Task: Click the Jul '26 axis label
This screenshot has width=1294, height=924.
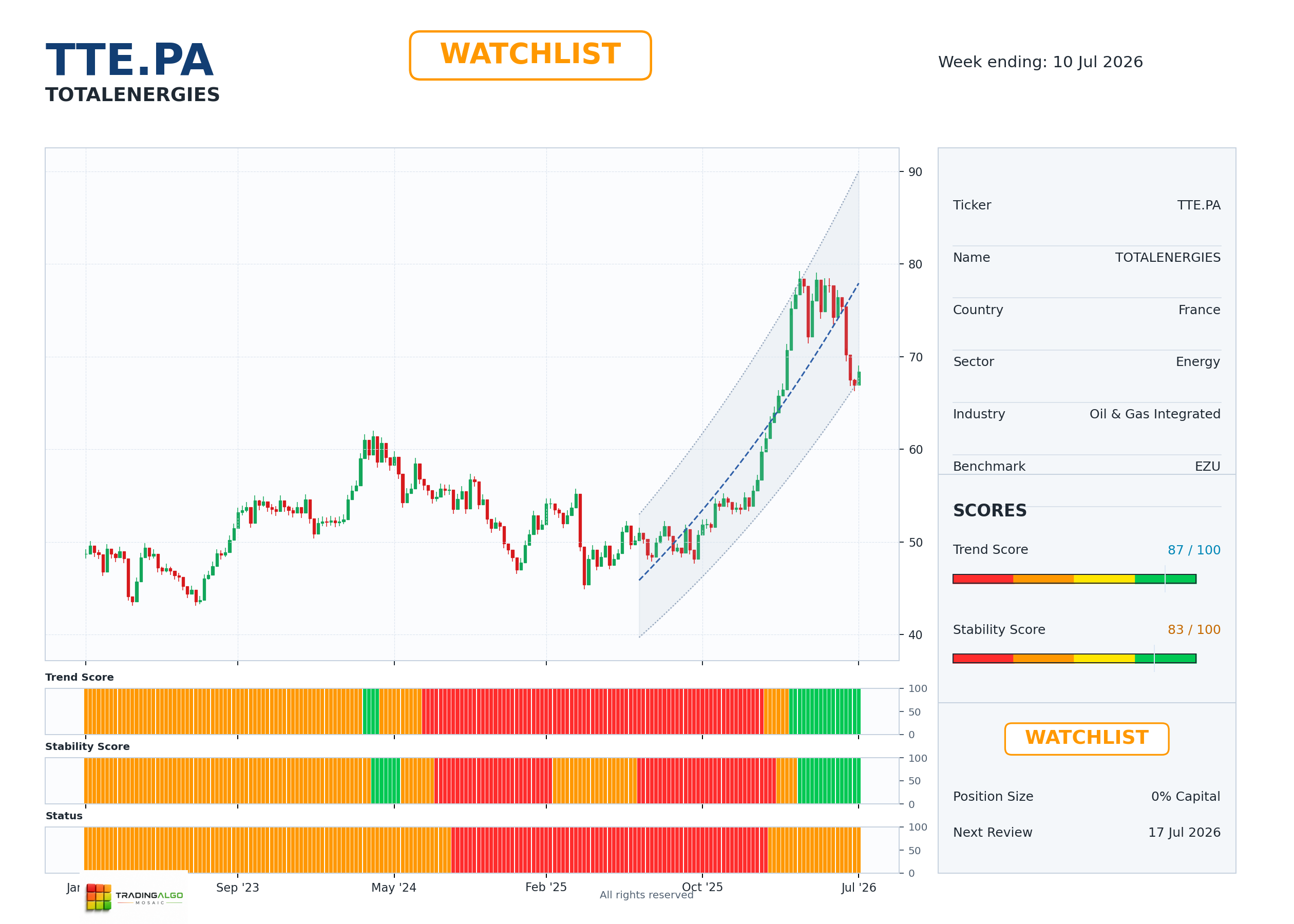Action: point(859,888)
